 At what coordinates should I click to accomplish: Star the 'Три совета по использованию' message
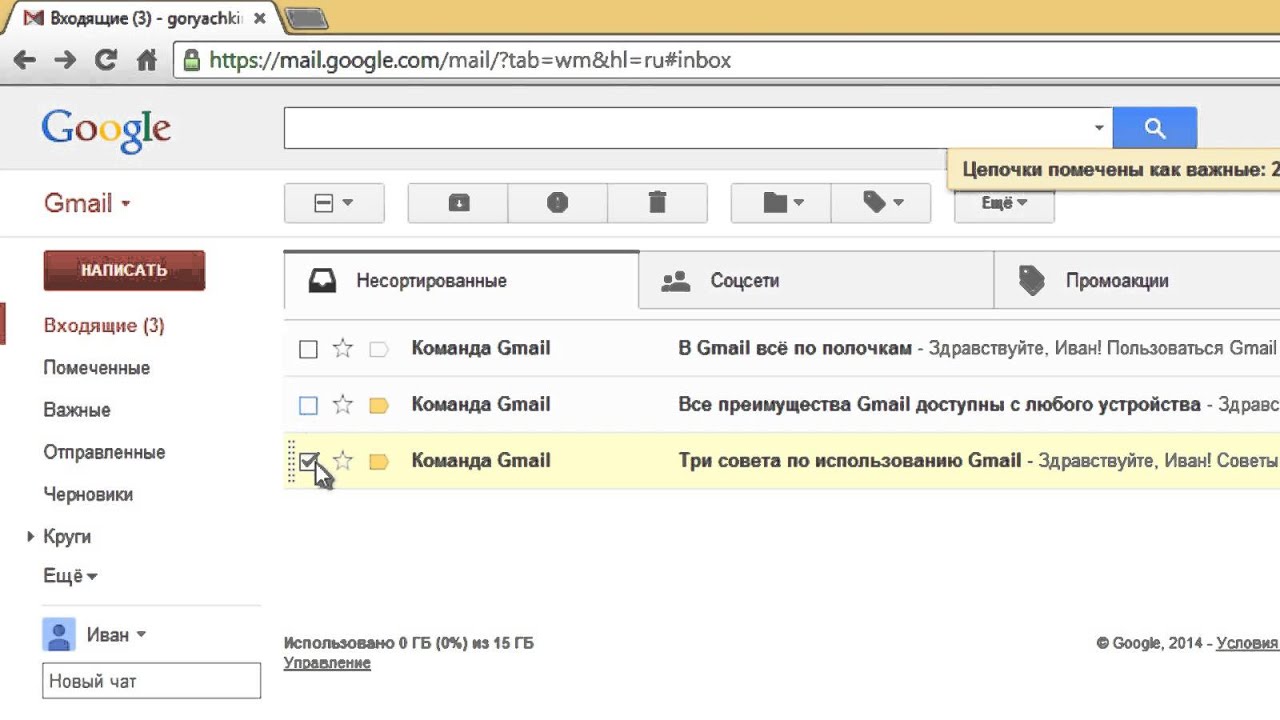pyautogui.click(x=343, y=460)
